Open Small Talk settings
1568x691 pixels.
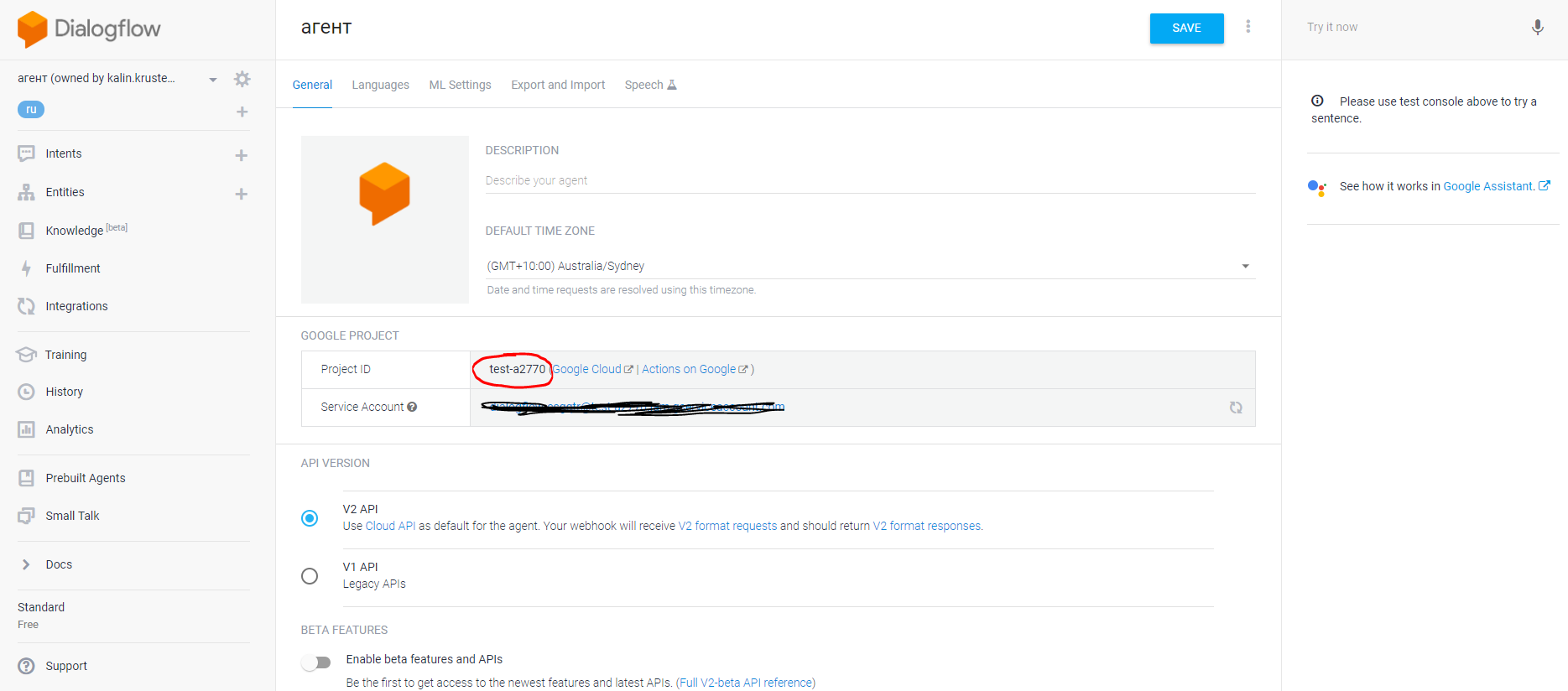click(x=72, y=516)
